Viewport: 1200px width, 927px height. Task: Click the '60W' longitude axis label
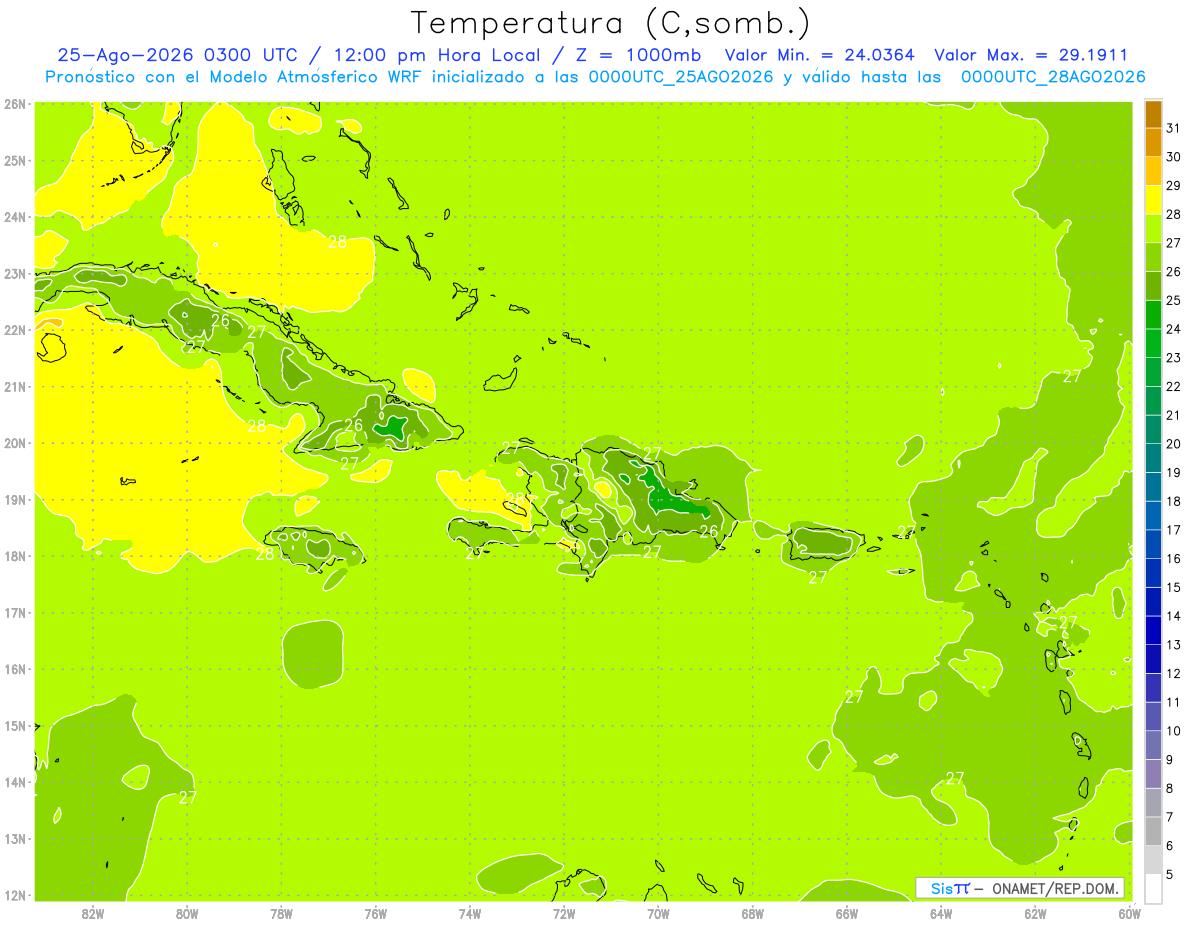[1129, 913]
